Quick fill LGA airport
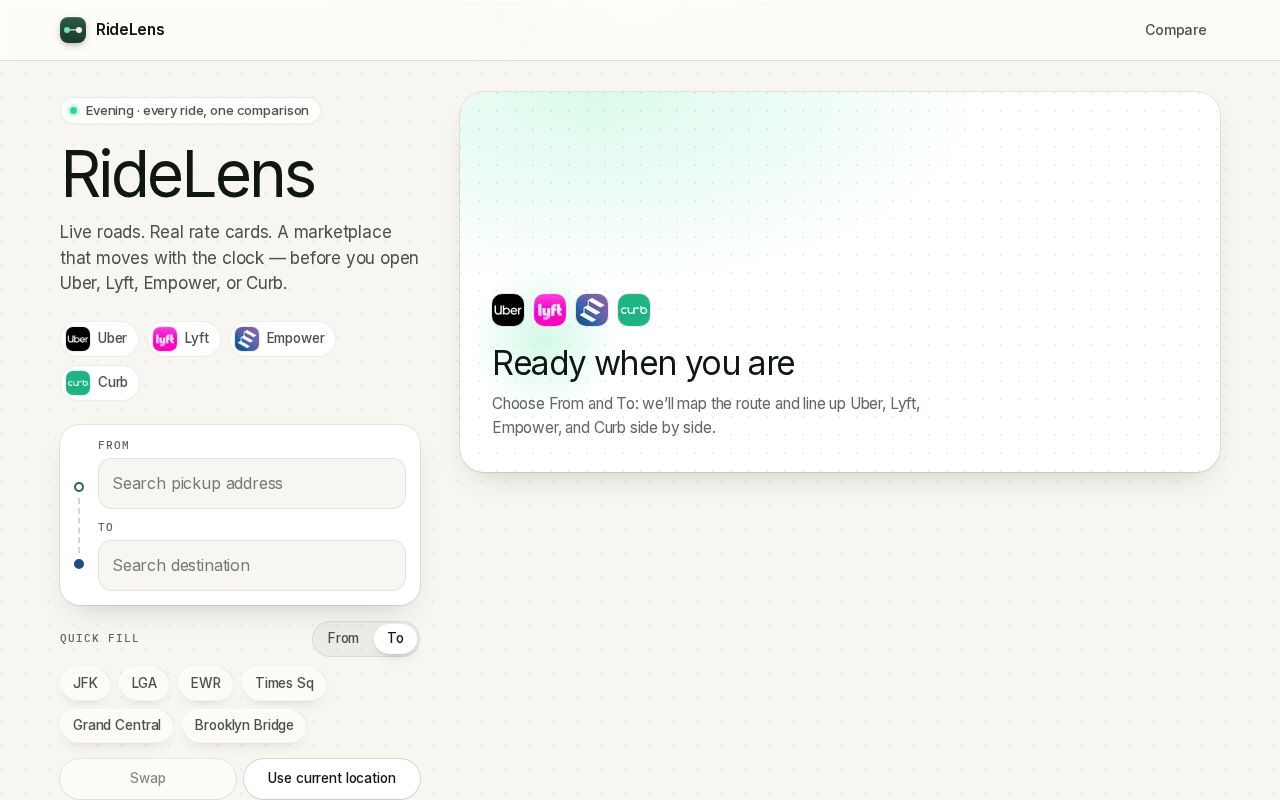Screen dimensions: 1280x800 click(144, 683)
